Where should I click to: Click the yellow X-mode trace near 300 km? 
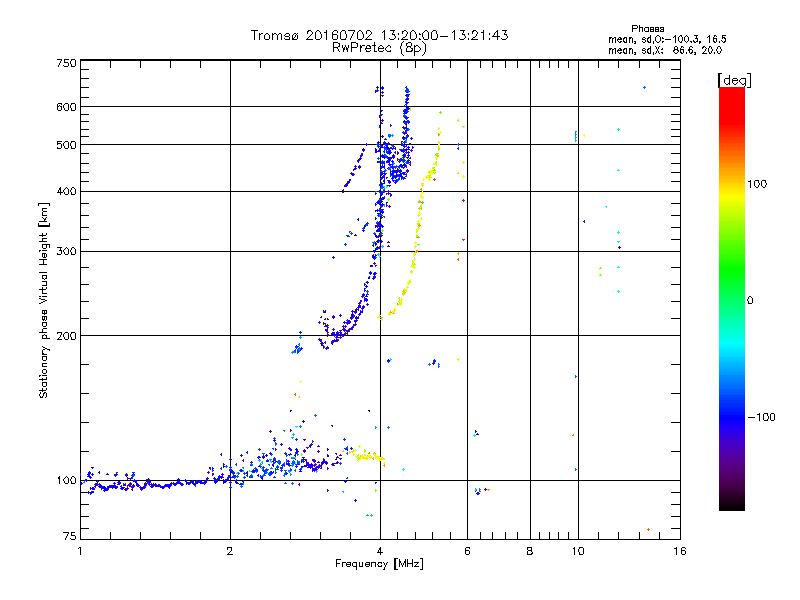414,253
